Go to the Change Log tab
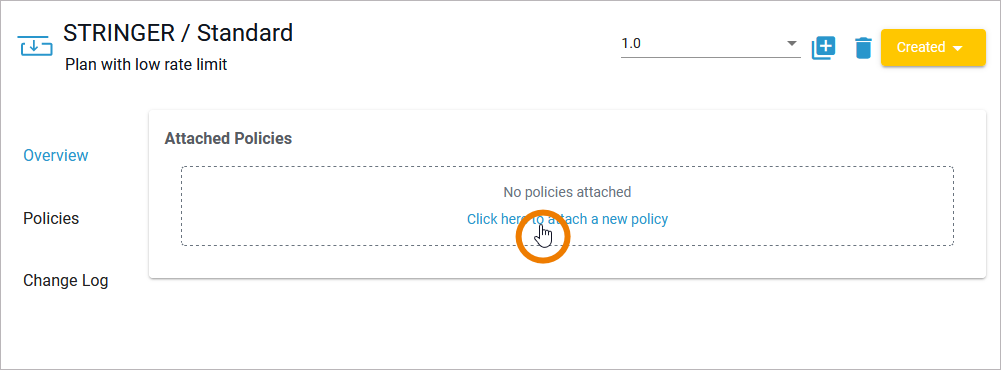1001x370 pixels. (66, 281)
